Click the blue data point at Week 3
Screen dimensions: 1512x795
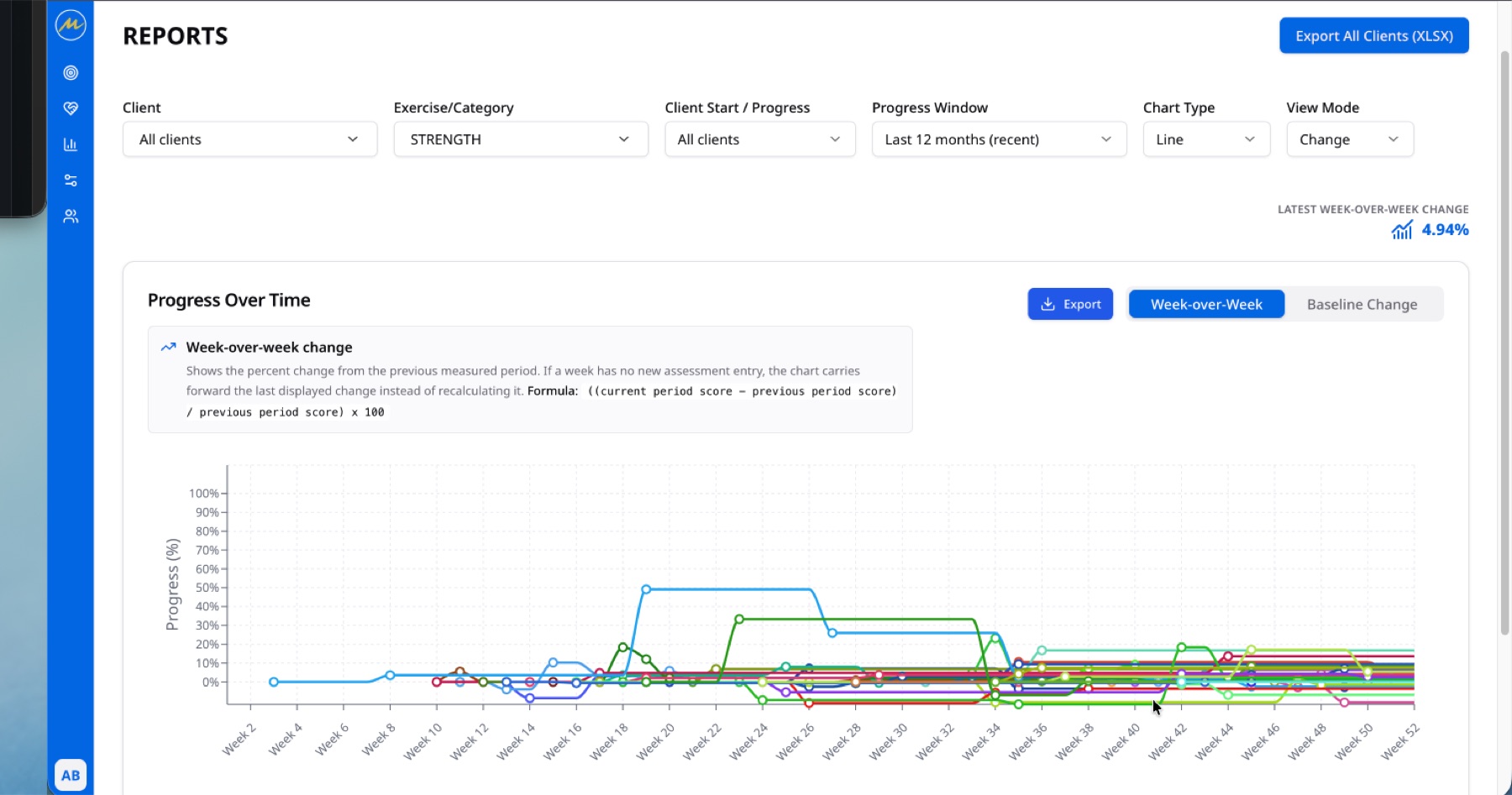point(274,682)
